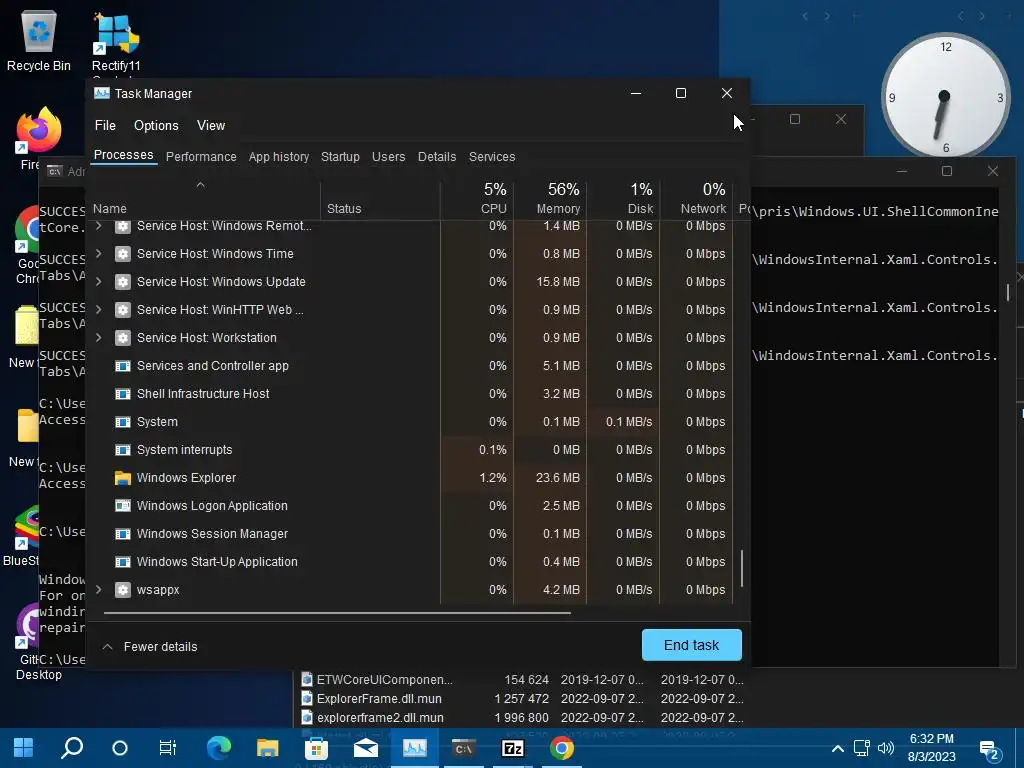
Task: Expand Service Host: Workstation row
Action: (x=99, y=338)
